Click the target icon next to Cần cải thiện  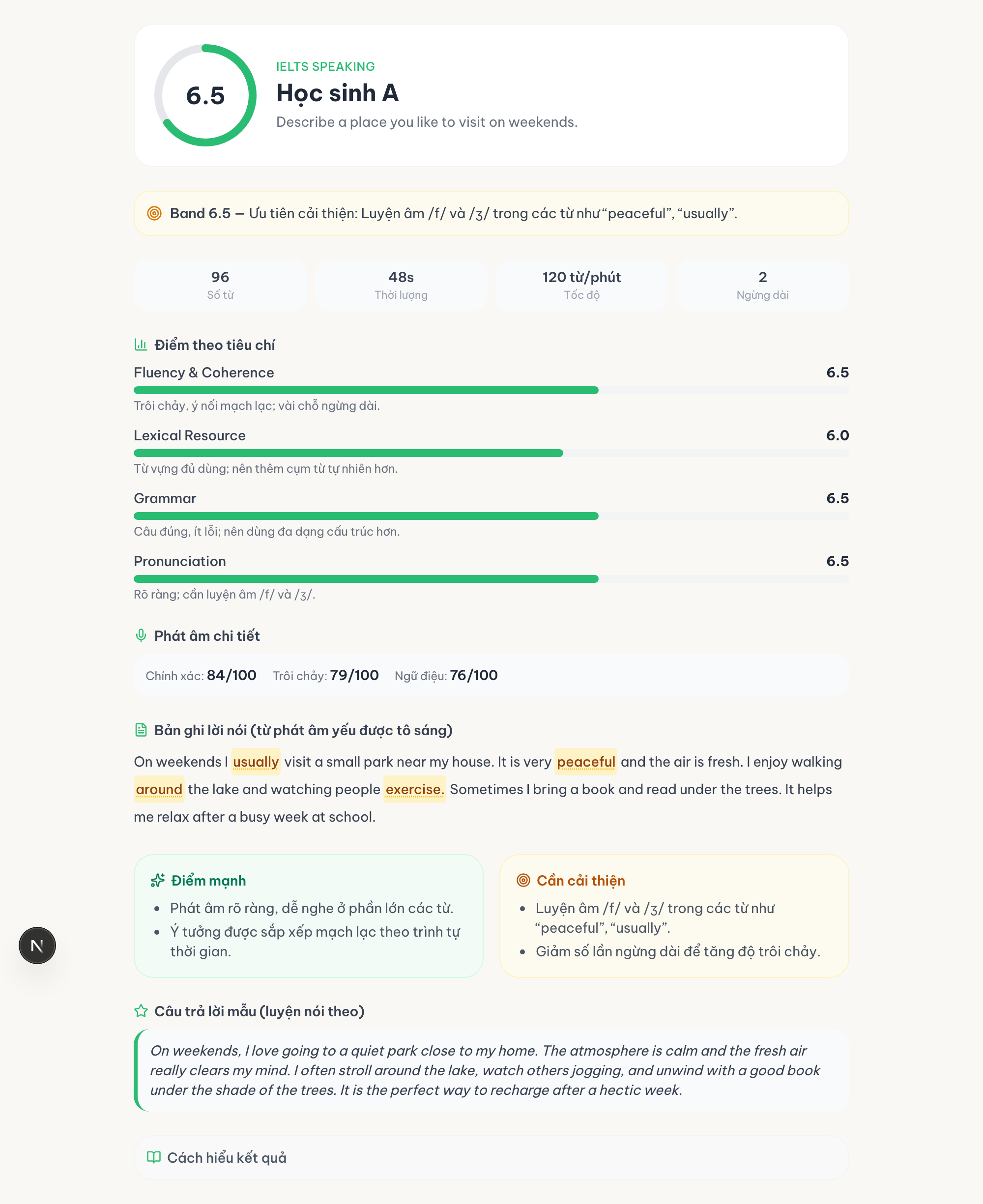523,880
